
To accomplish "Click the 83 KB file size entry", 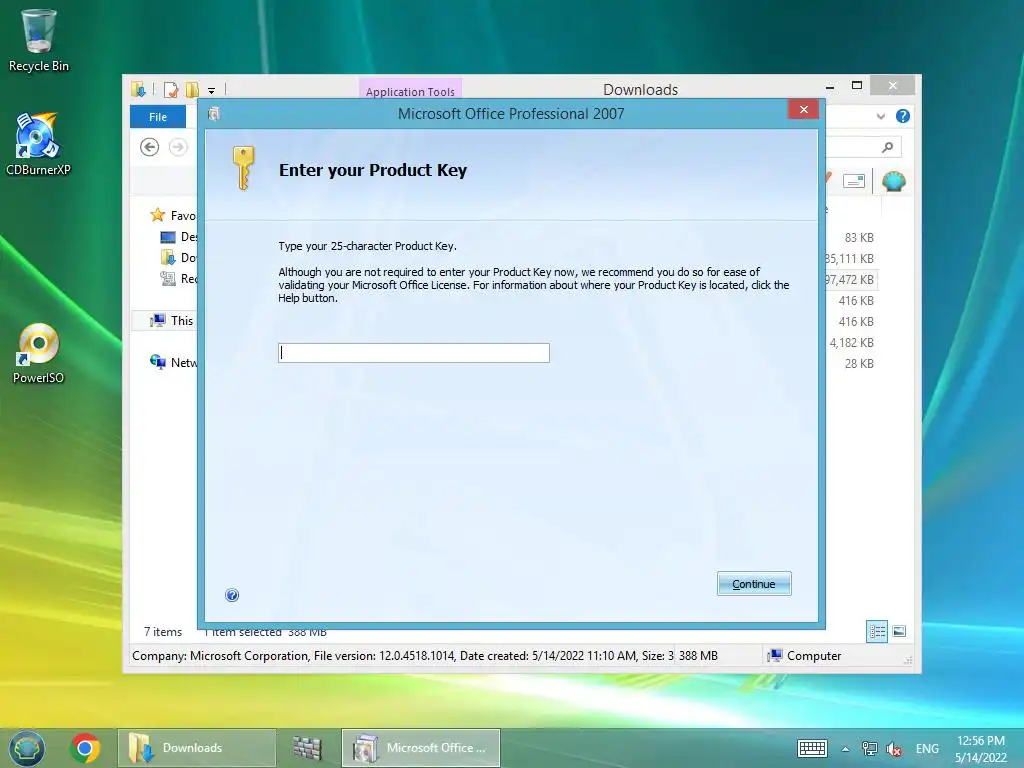I will pyautogui.click(x=859, y=238).
